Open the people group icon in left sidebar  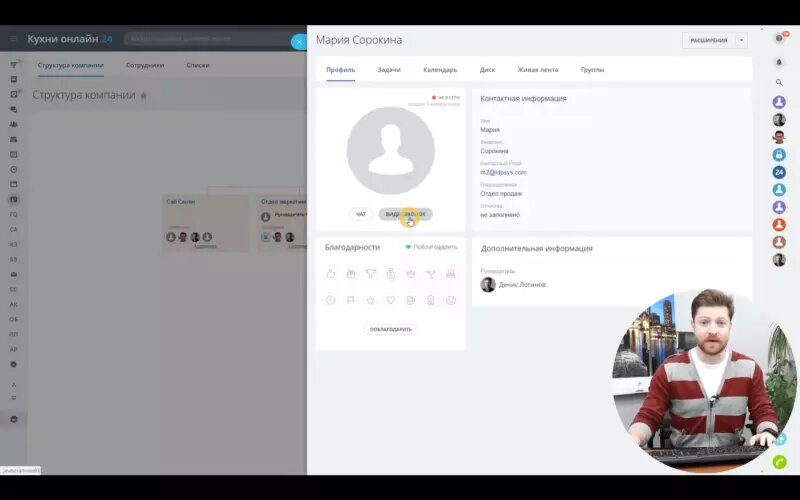pyautogui.click(x=14, y=124)
